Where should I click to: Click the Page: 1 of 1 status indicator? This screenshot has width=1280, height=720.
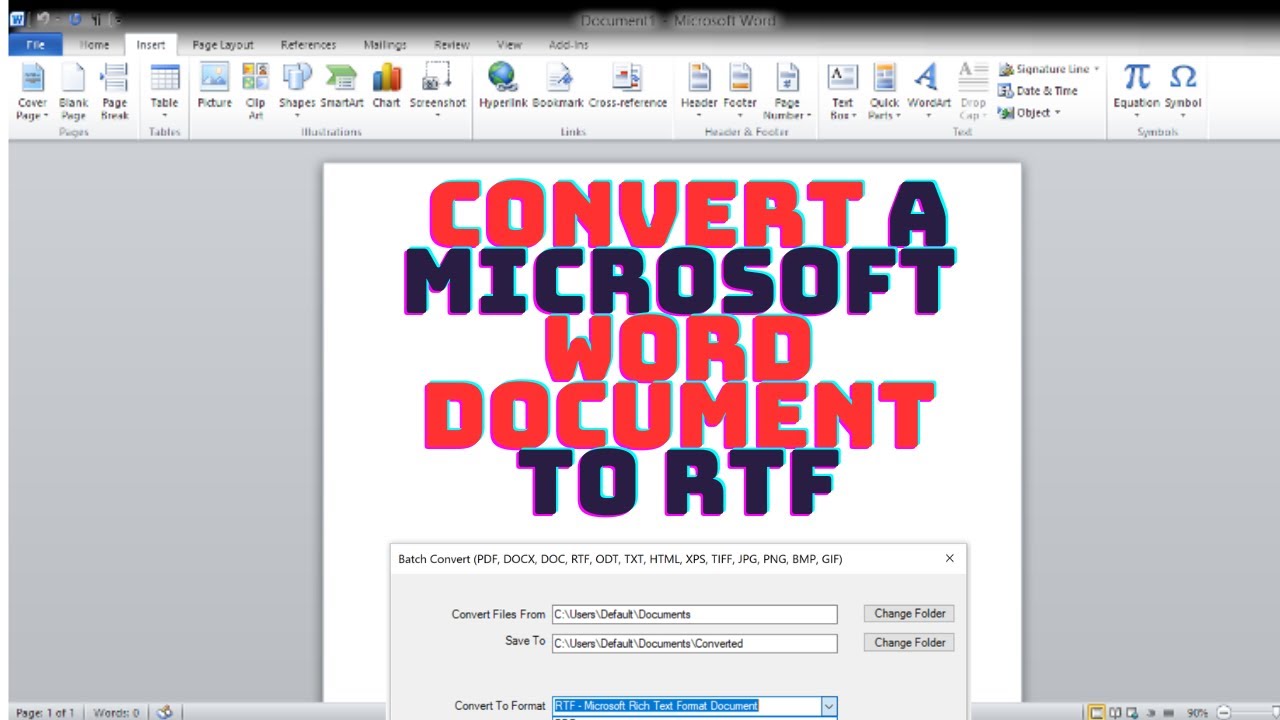pos(46,713)
